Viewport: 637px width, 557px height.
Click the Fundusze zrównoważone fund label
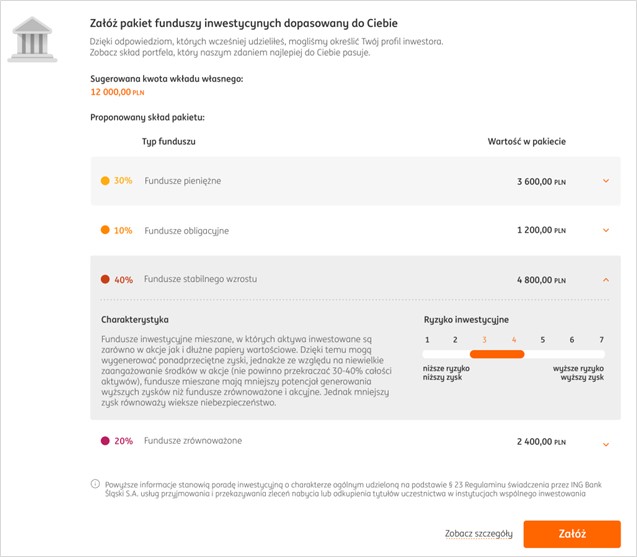[x=192, y=441]
